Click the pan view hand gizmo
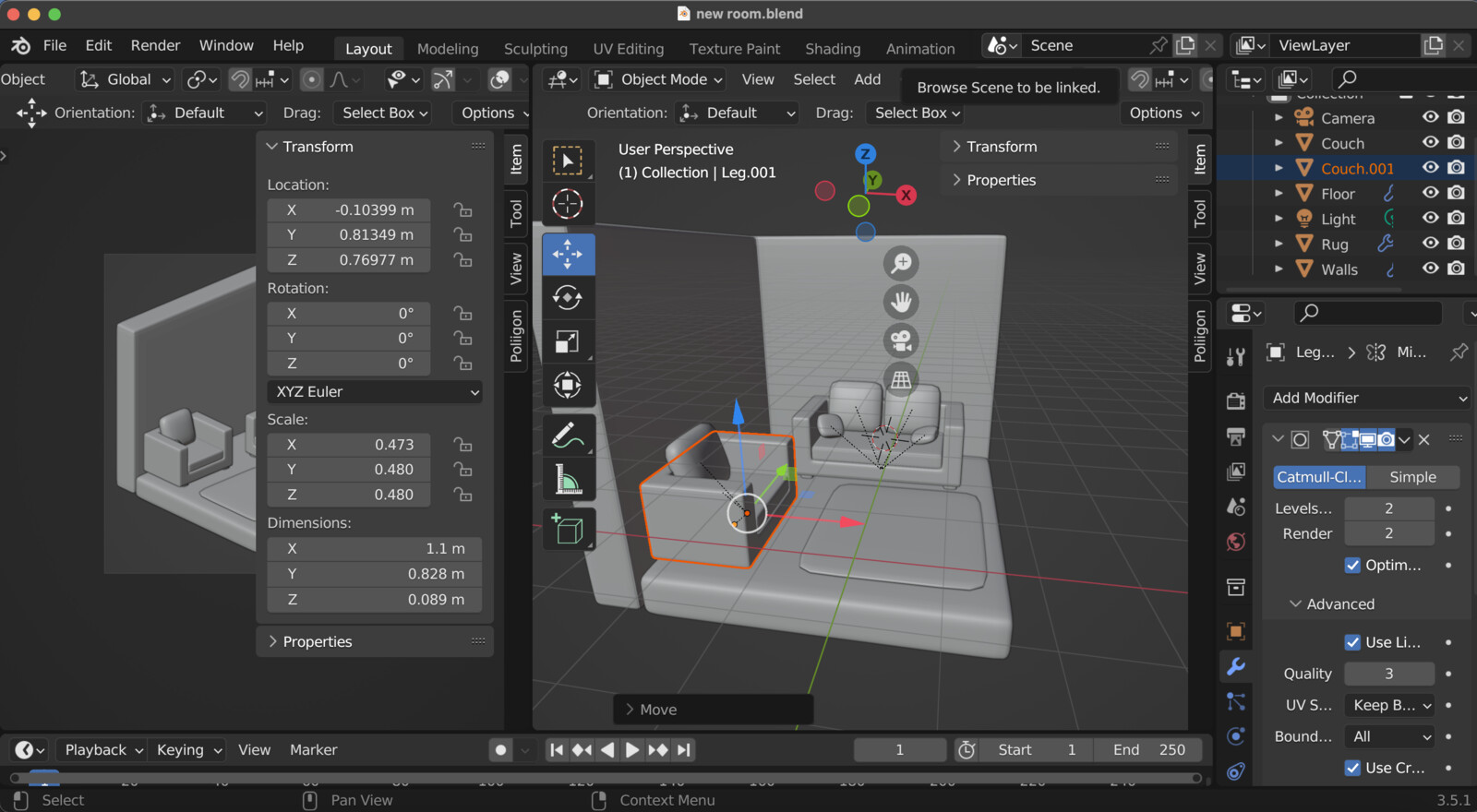 [x=901, y=302]
